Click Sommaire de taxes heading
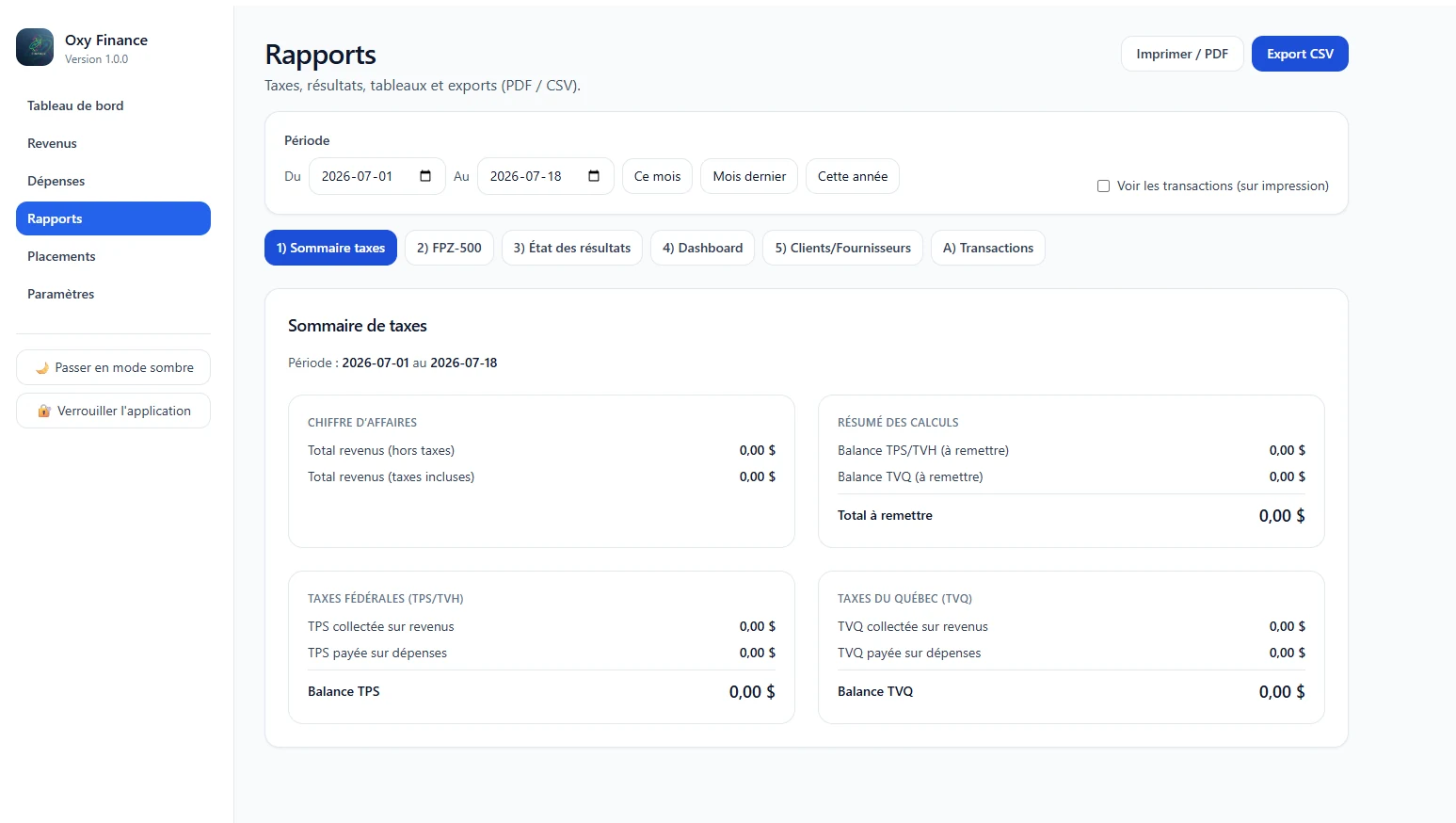The width and height of the screenshot is (1456, 823). [x=358, y=326]
